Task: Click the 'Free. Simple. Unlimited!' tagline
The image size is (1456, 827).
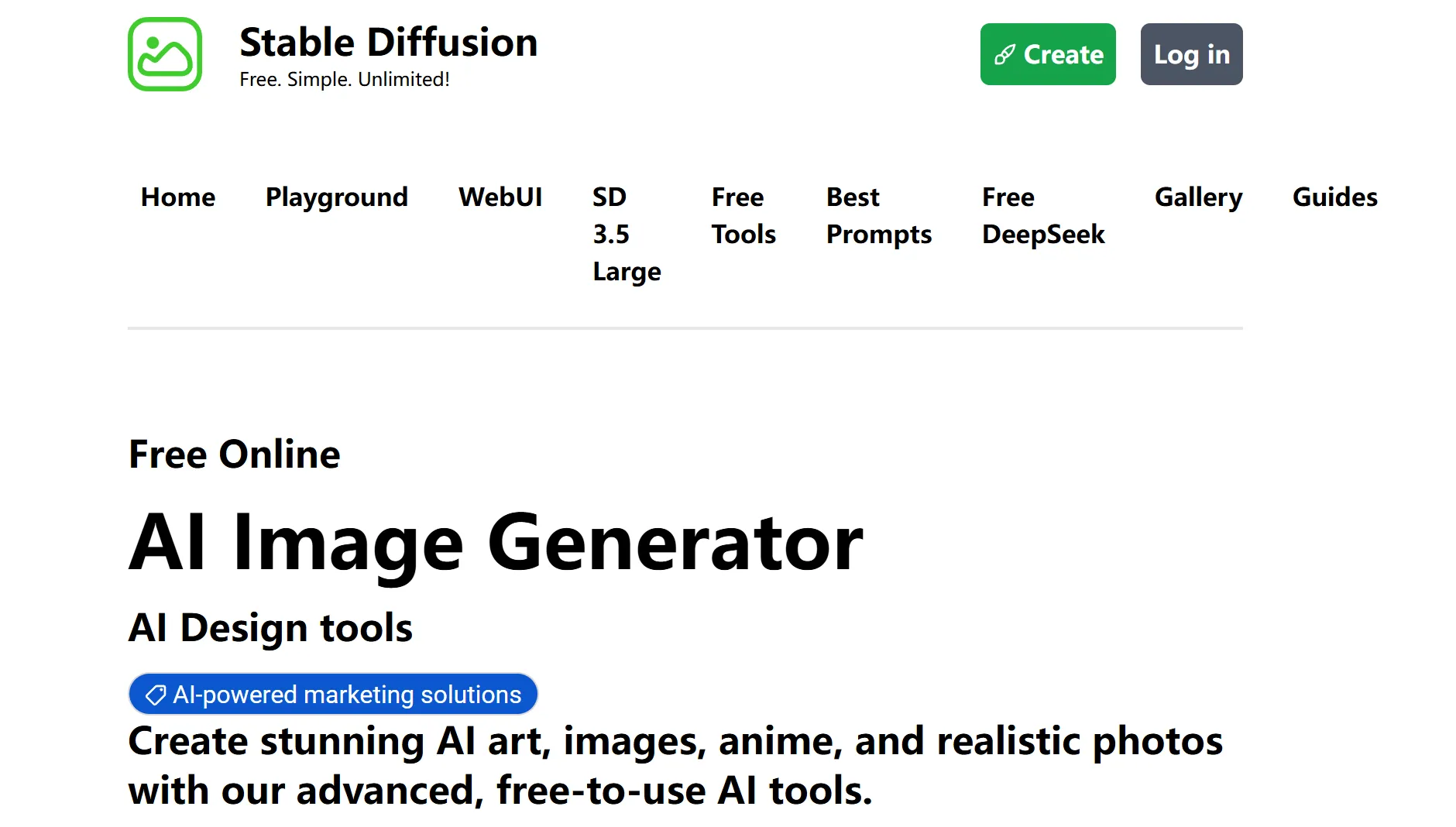Action: pos(345,79)
